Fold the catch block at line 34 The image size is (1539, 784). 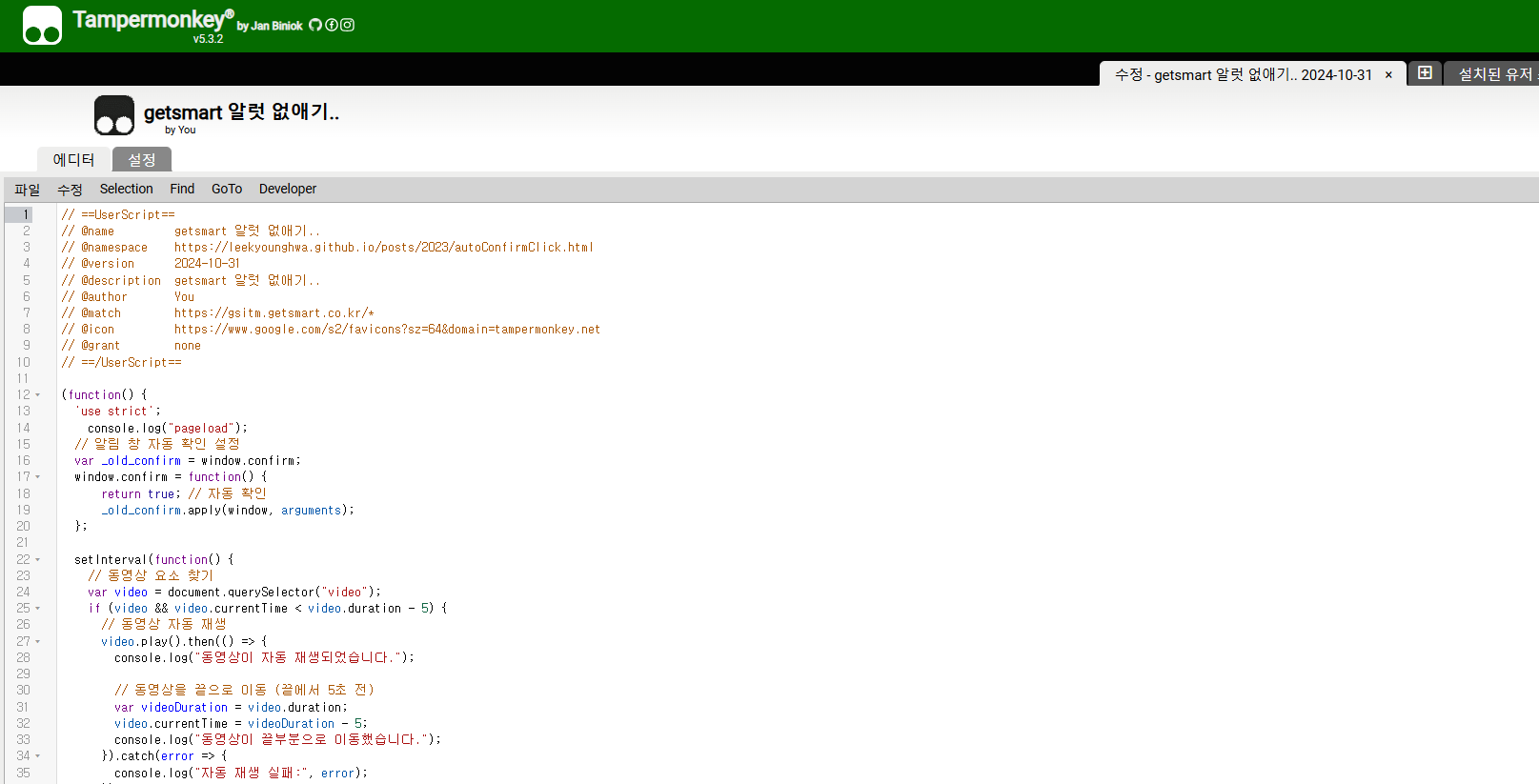pos(38,756)
